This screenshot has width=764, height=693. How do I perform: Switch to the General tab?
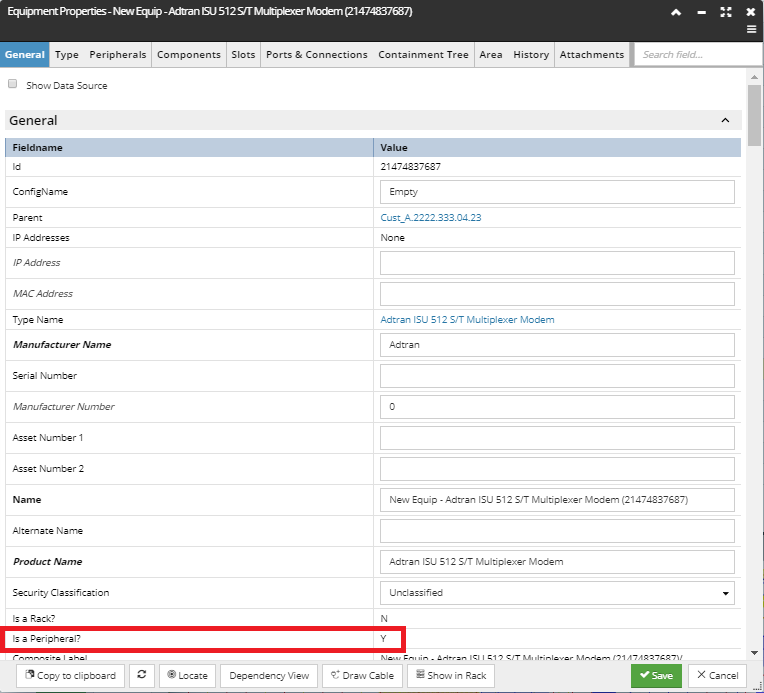point(24,55)
